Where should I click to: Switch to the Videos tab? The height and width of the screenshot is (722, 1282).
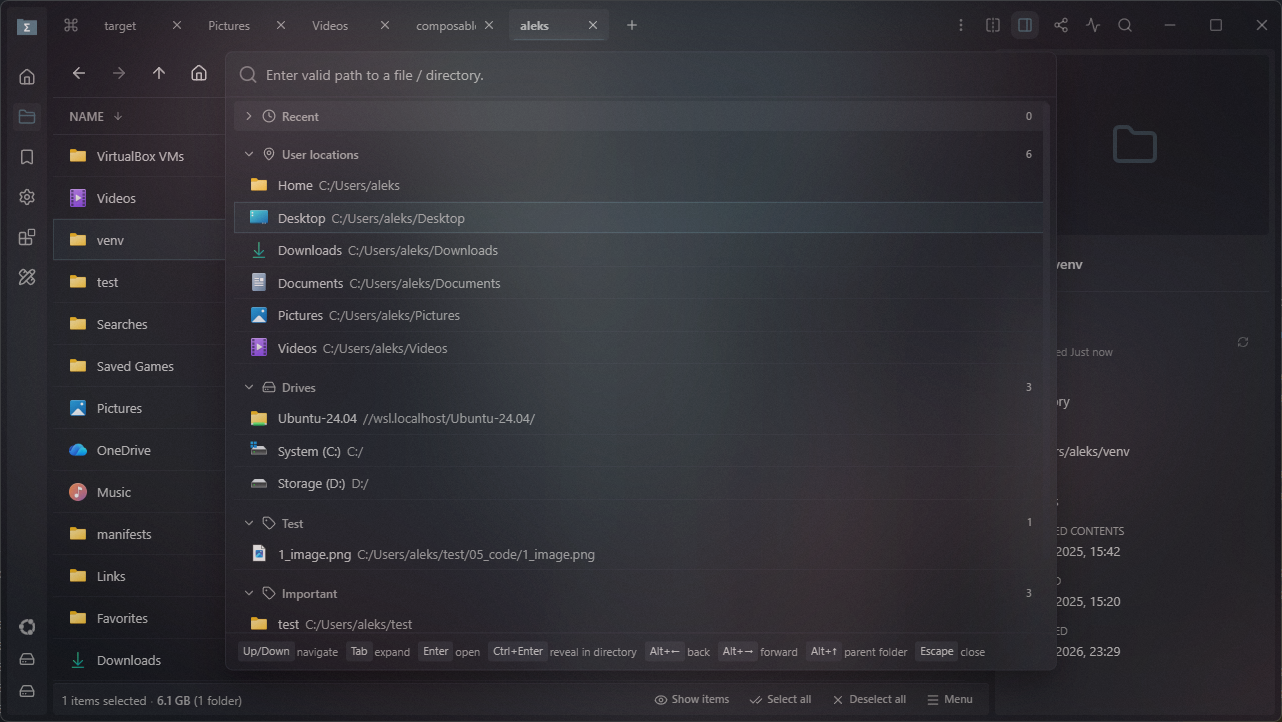(x=330, y=26)
